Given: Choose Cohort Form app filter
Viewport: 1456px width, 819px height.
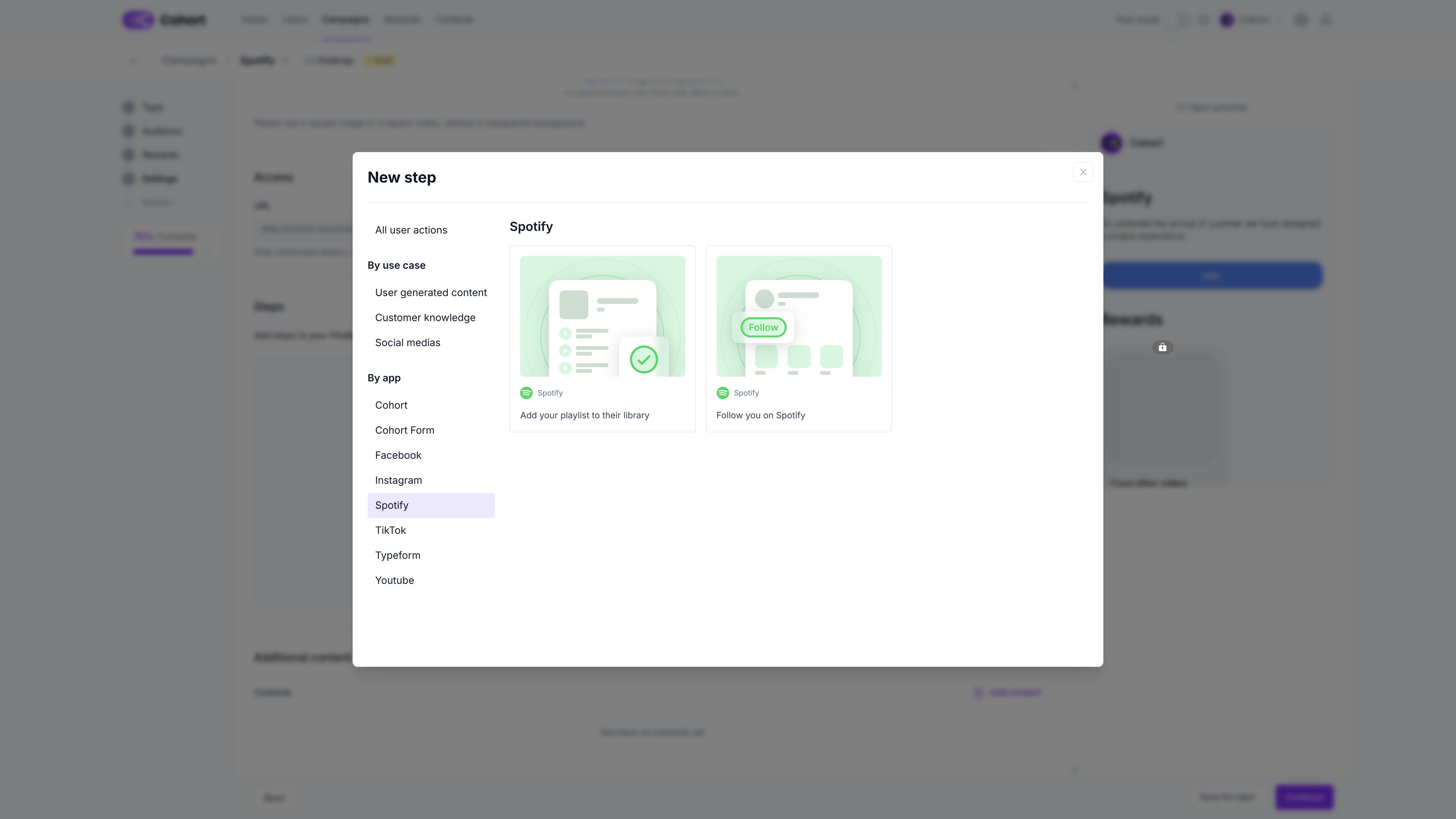Looking at the screenshot, I should (404, 430).
